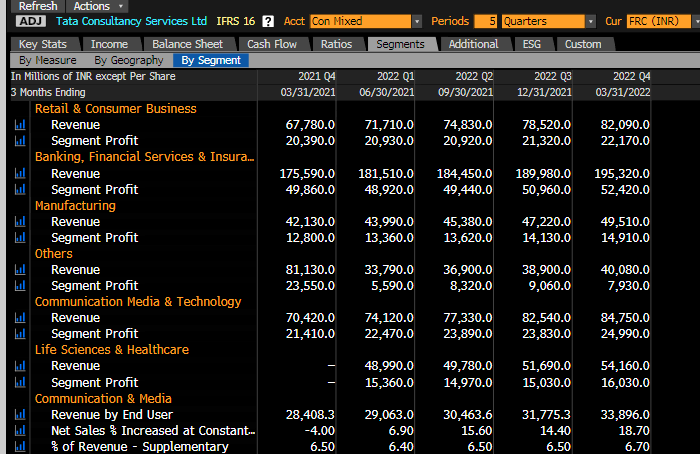Click the -4.00 Net Sales % value

click(320, 431)
